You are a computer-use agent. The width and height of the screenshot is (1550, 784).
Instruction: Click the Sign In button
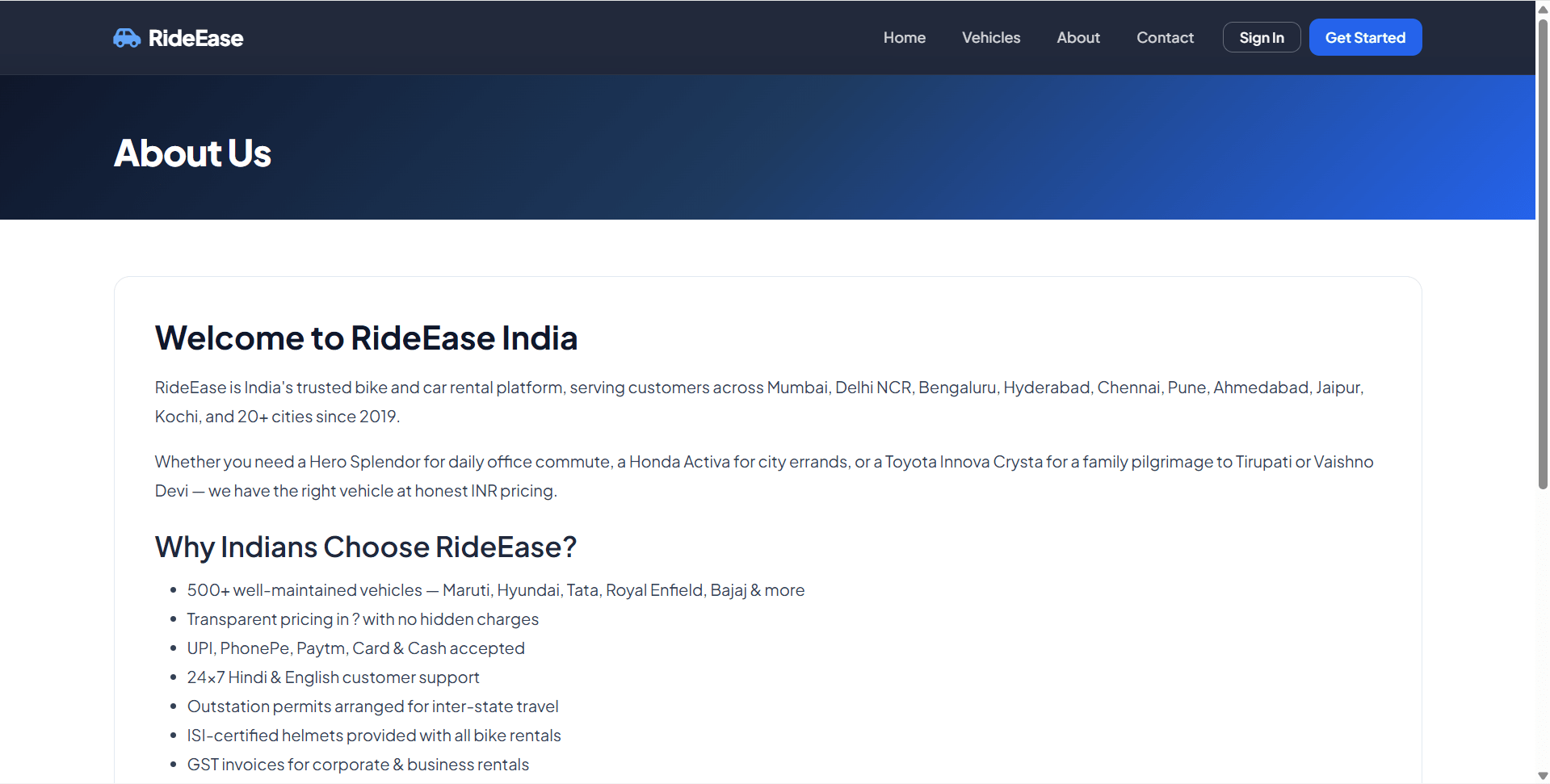(1261, 38)
